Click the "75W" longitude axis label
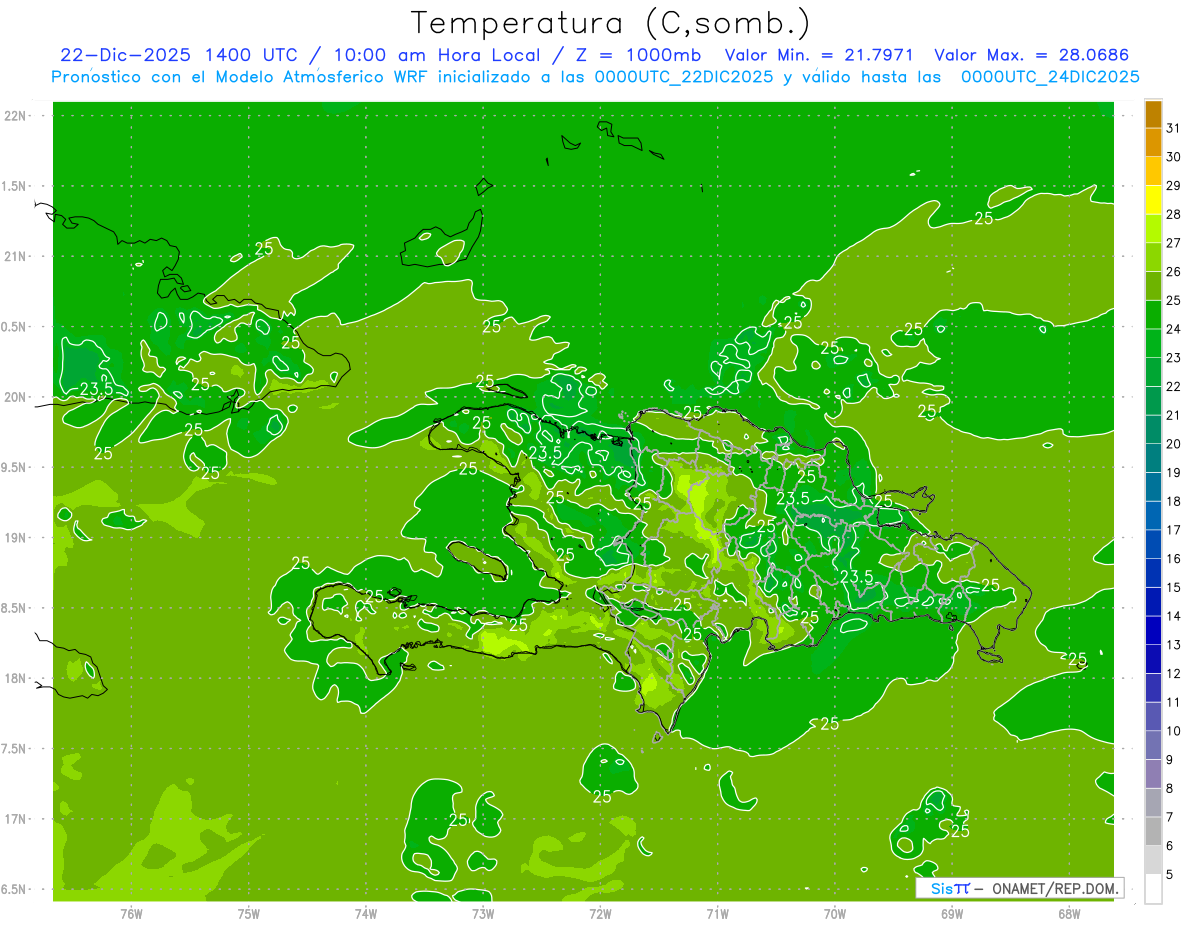 [249, 914]
